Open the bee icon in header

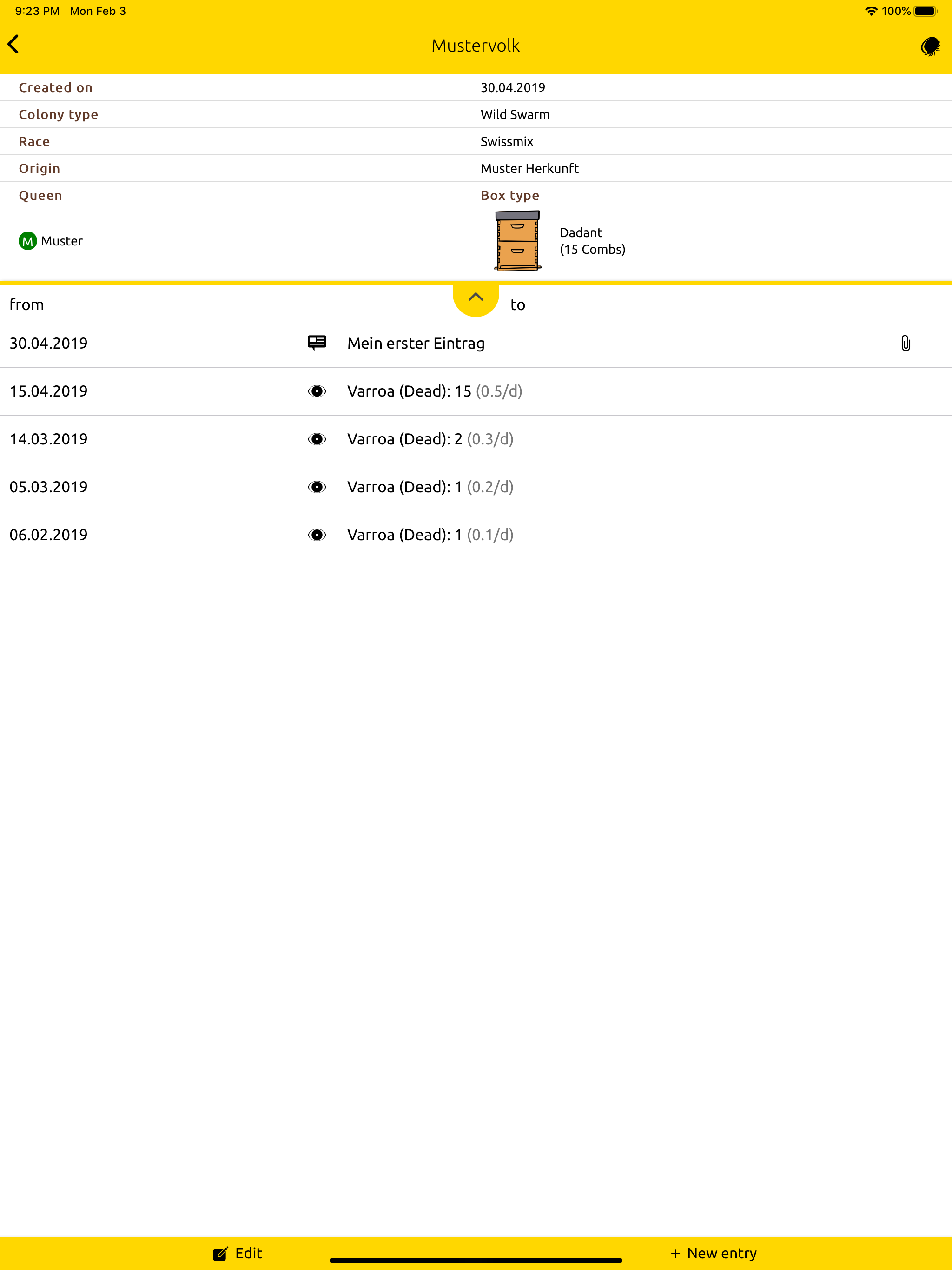click(930, 46)
